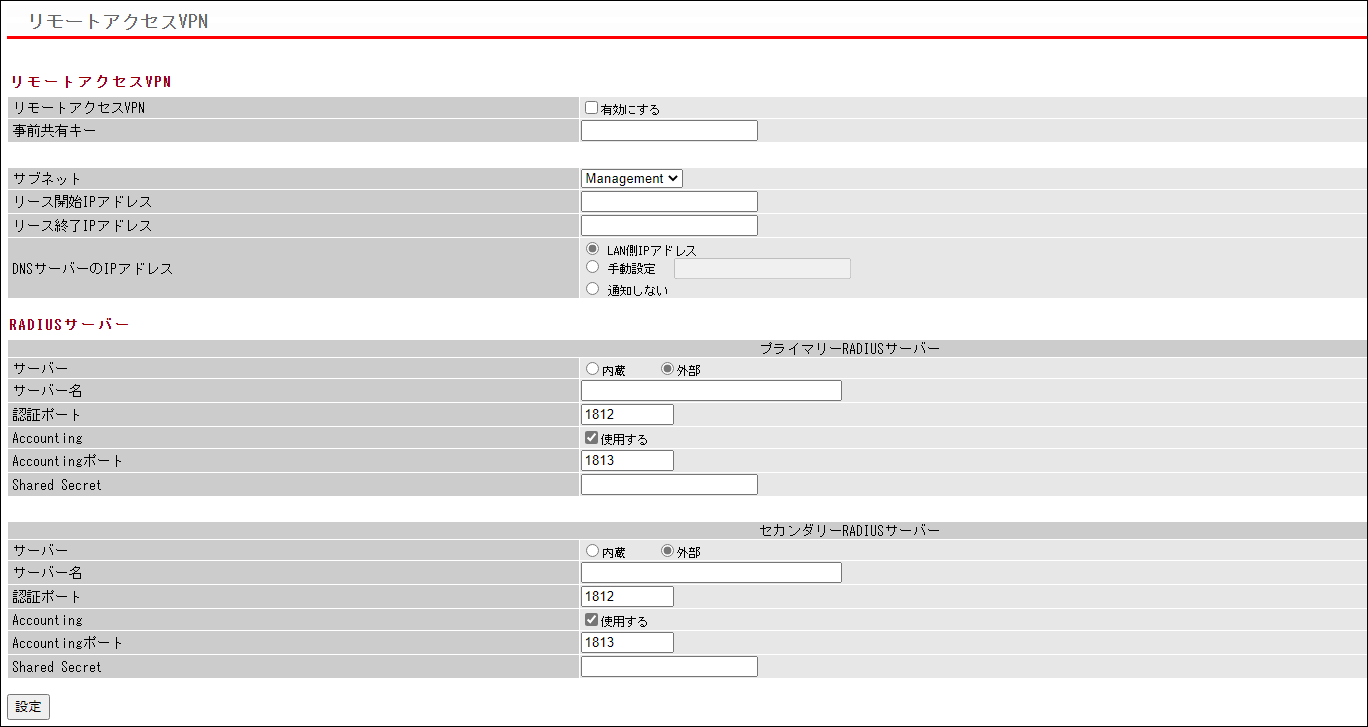This screenshot has height=727, width=1368.
Task: Select LAN側IPアドレス DNS option
Action: tap(592, 249)
